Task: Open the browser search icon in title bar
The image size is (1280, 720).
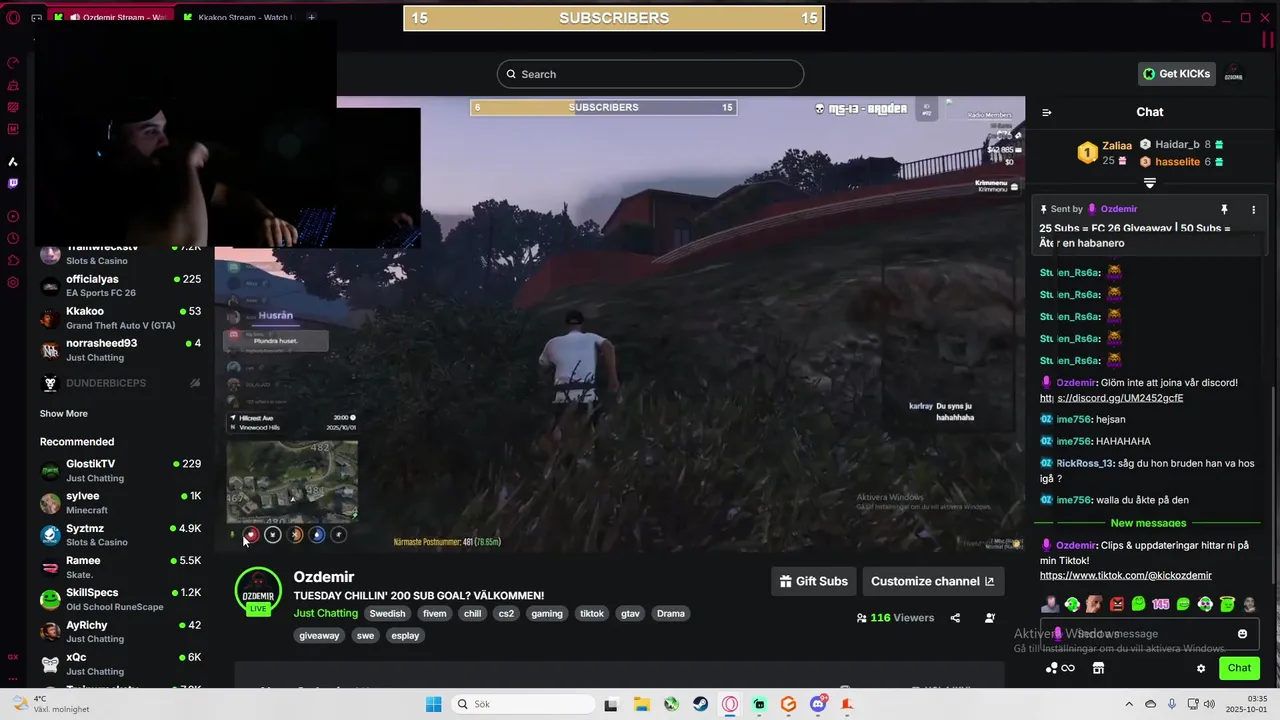Action: tap(1207, 18)
